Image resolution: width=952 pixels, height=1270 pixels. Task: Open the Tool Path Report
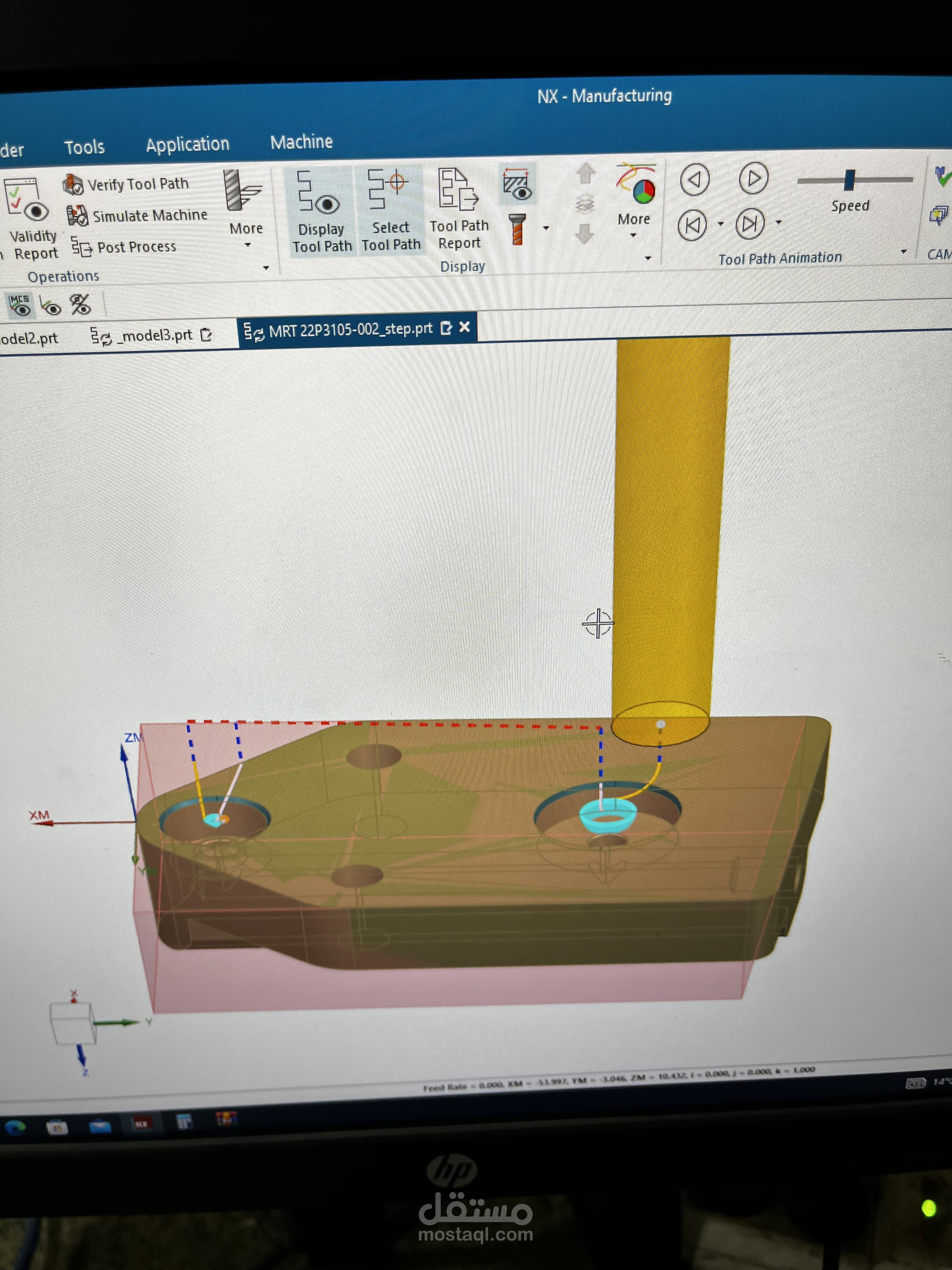coord(459,209)
